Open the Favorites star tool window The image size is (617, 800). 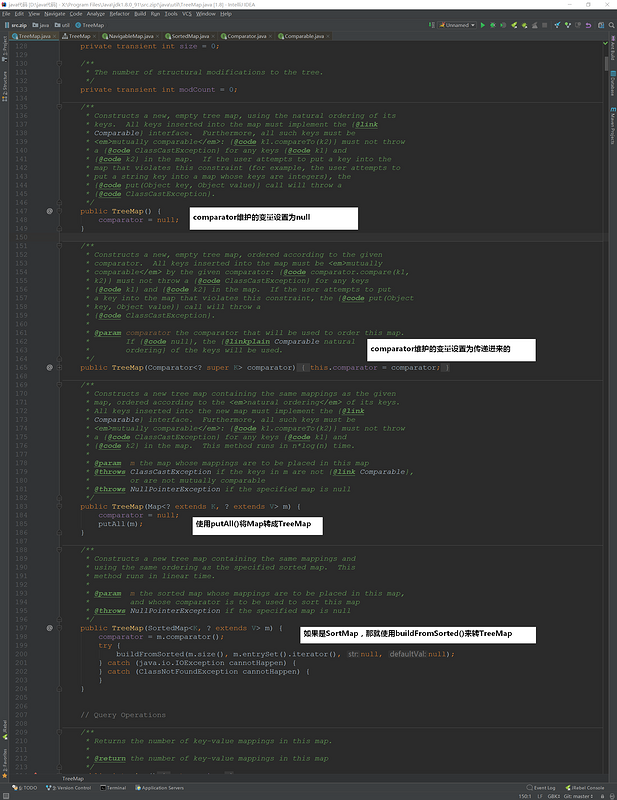tap(5, 764)
